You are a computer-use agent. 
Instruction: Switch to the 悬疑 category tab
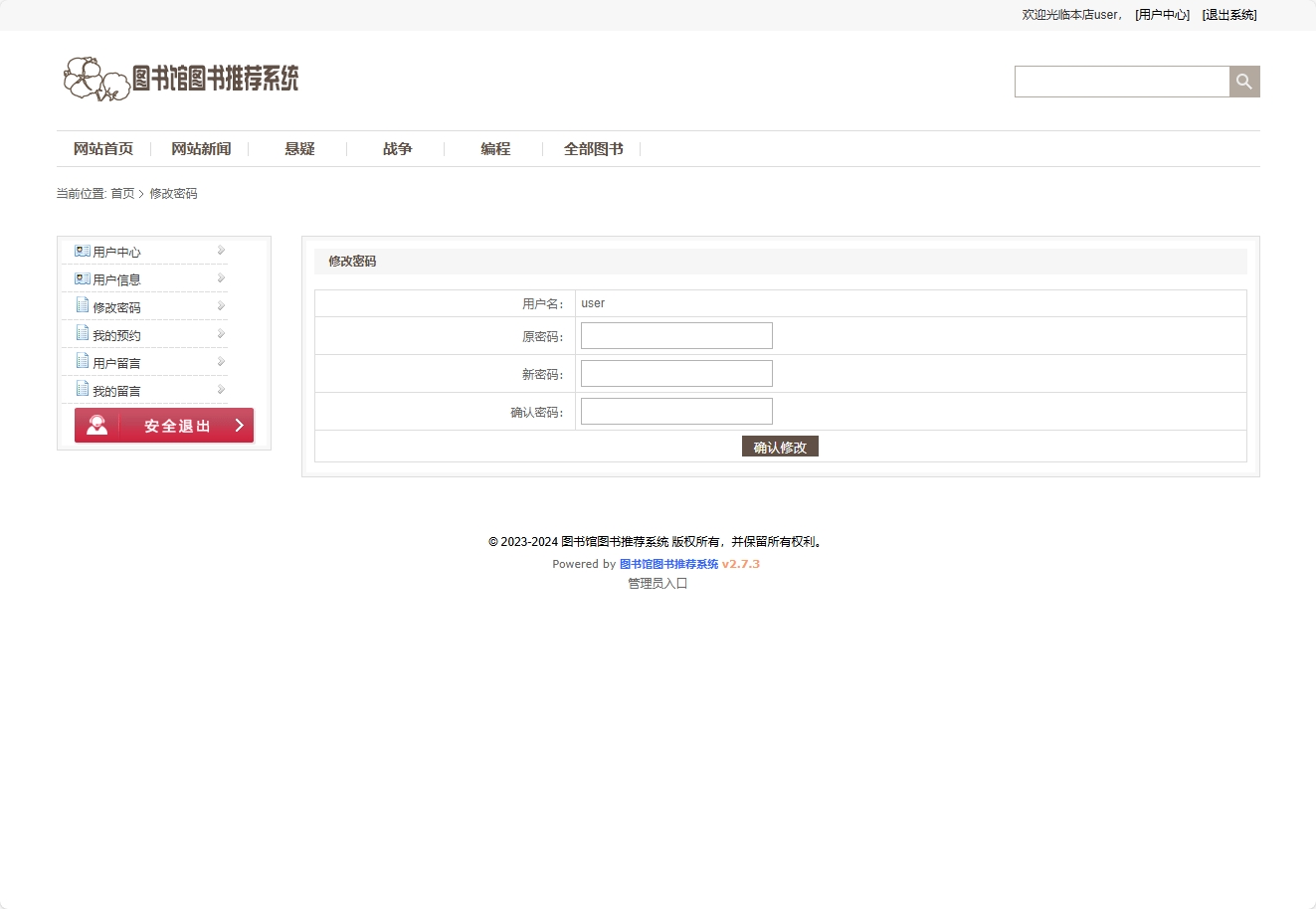point(299,148)
